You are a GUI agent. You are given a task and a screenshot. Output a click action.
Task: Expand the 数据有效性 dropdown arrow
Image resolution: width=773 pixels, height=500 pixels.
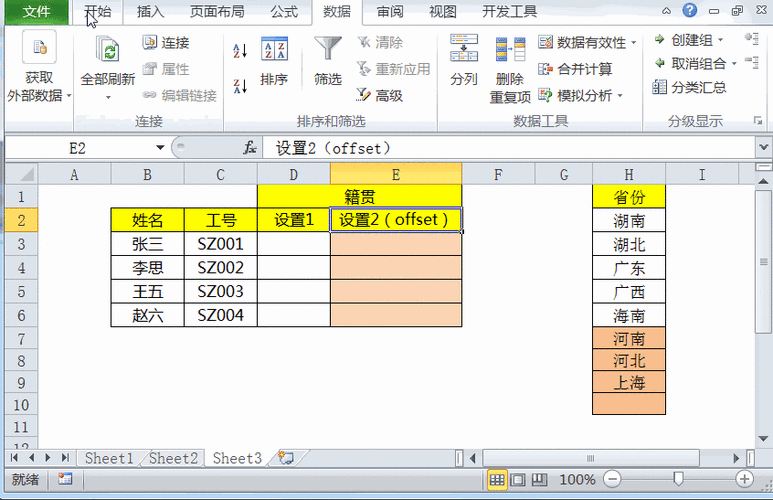tap(633, 43)
